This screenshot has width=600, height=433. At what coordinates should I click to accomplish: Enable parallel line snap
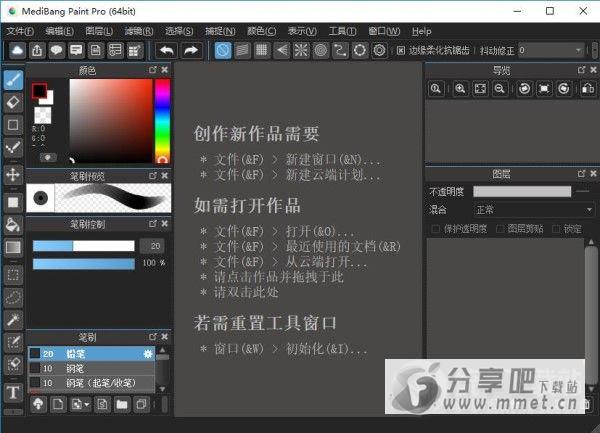coord(243,50)
